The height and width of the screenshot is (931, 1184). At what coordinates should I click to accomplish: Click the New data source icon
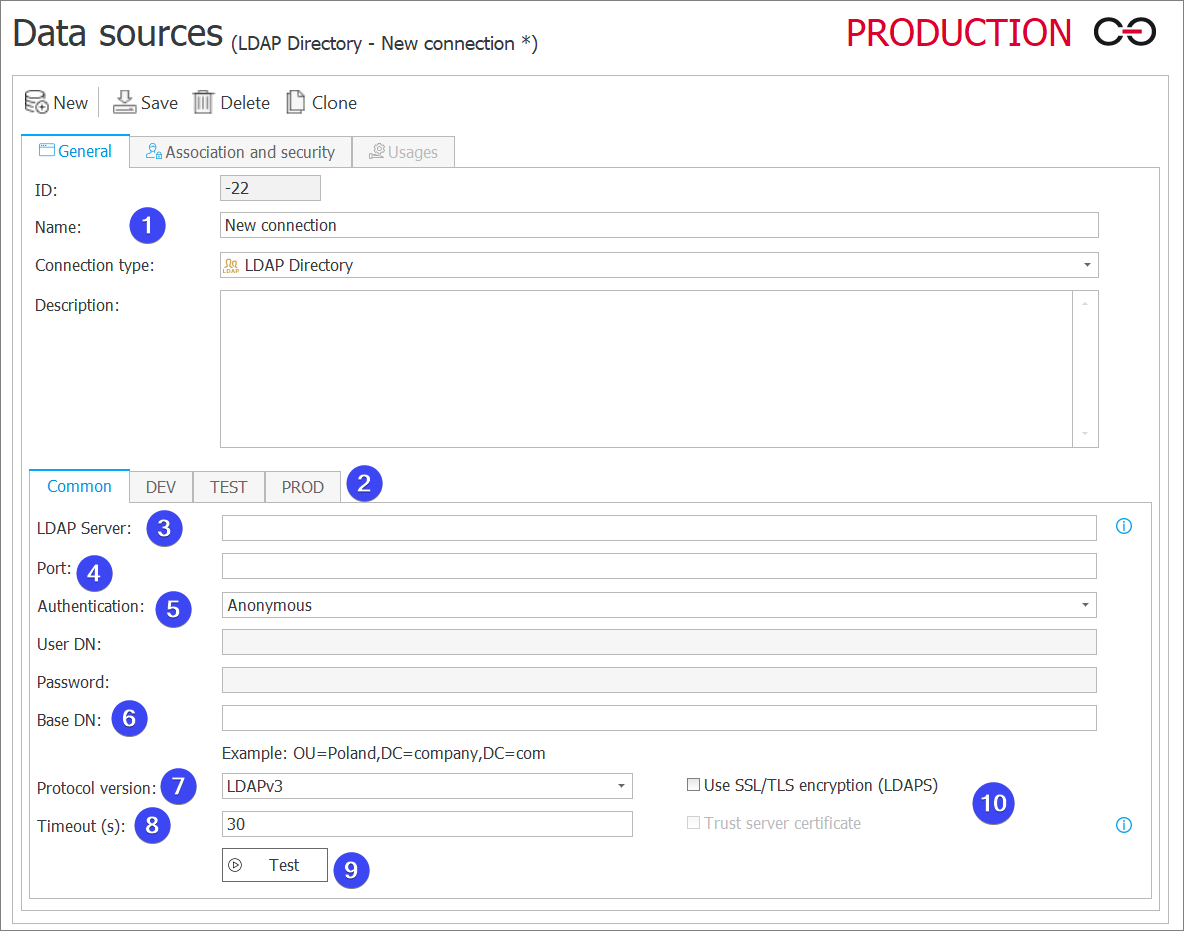click(36, 102)
